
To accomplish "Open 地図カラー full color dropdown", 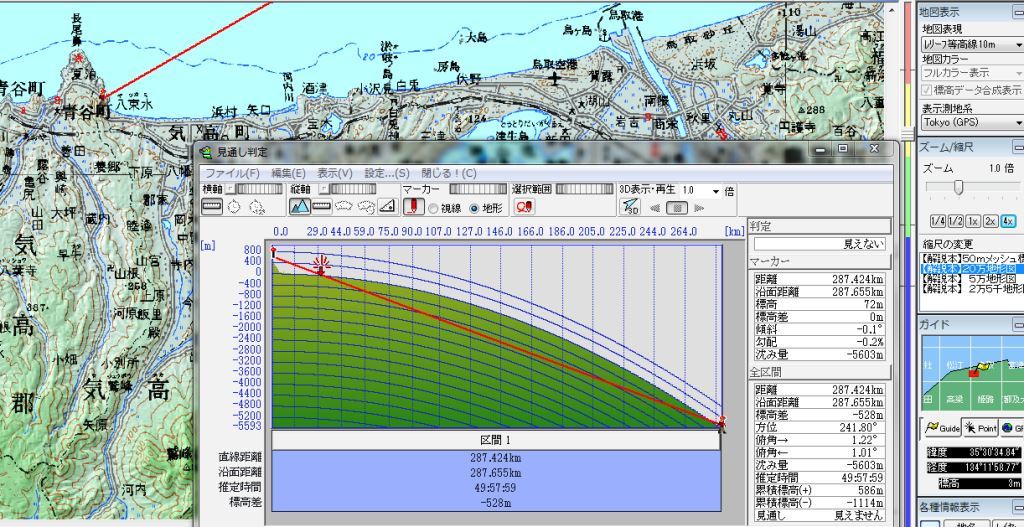I will click(972, 73).
